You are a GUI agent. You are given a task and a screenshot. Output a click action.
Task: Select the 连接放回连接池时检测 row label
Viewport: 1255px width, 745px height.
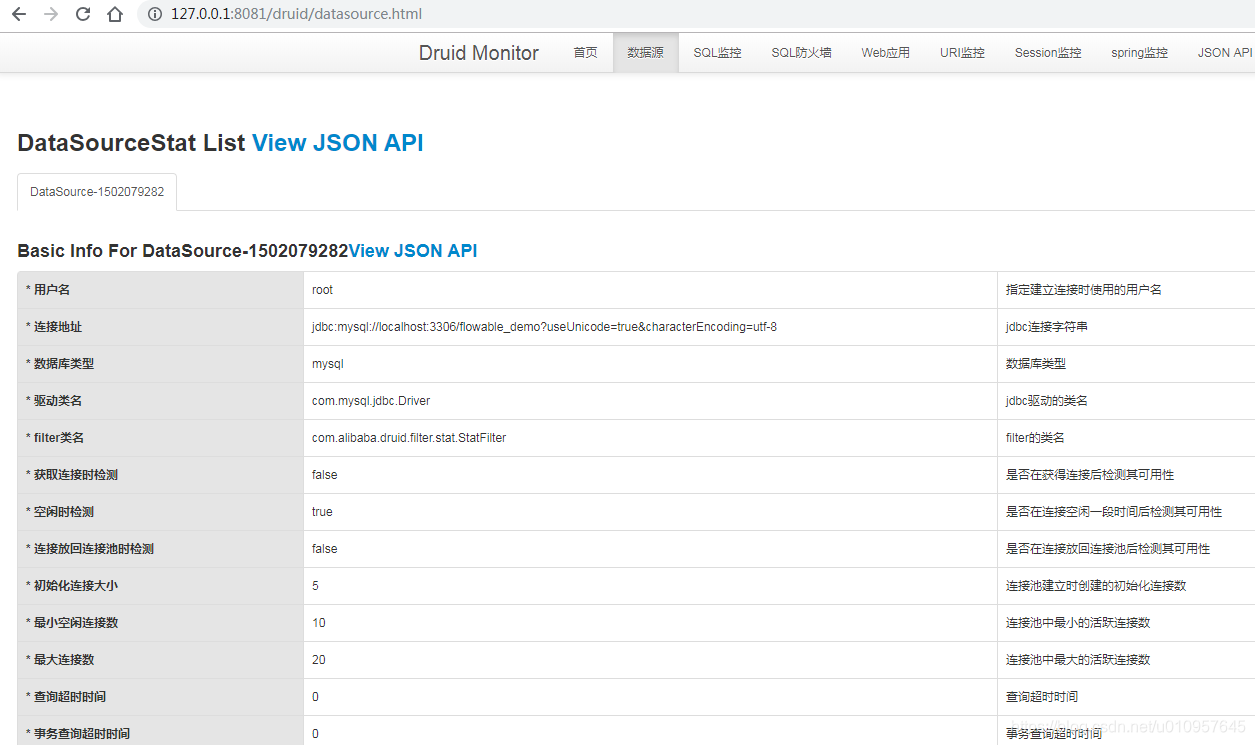[90, 549]
